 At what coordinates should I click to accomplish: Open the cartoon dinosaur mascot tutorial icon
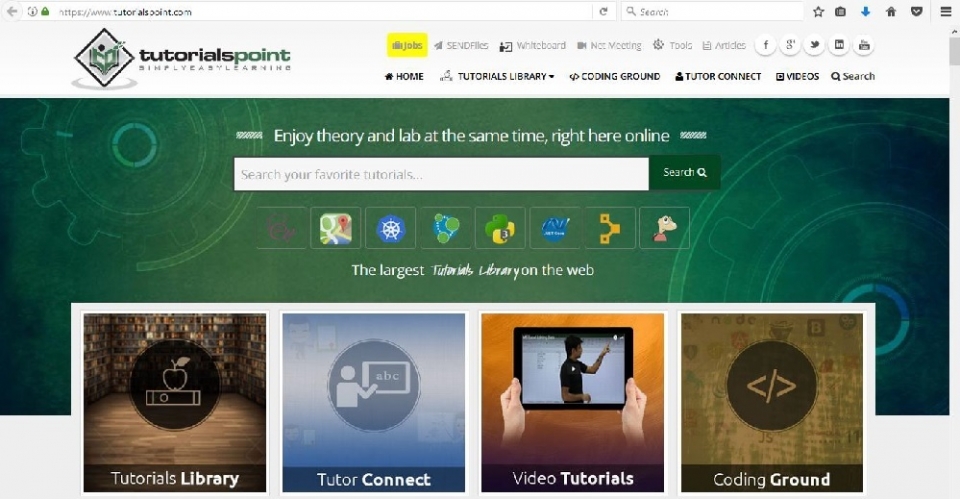coord(664,228)
